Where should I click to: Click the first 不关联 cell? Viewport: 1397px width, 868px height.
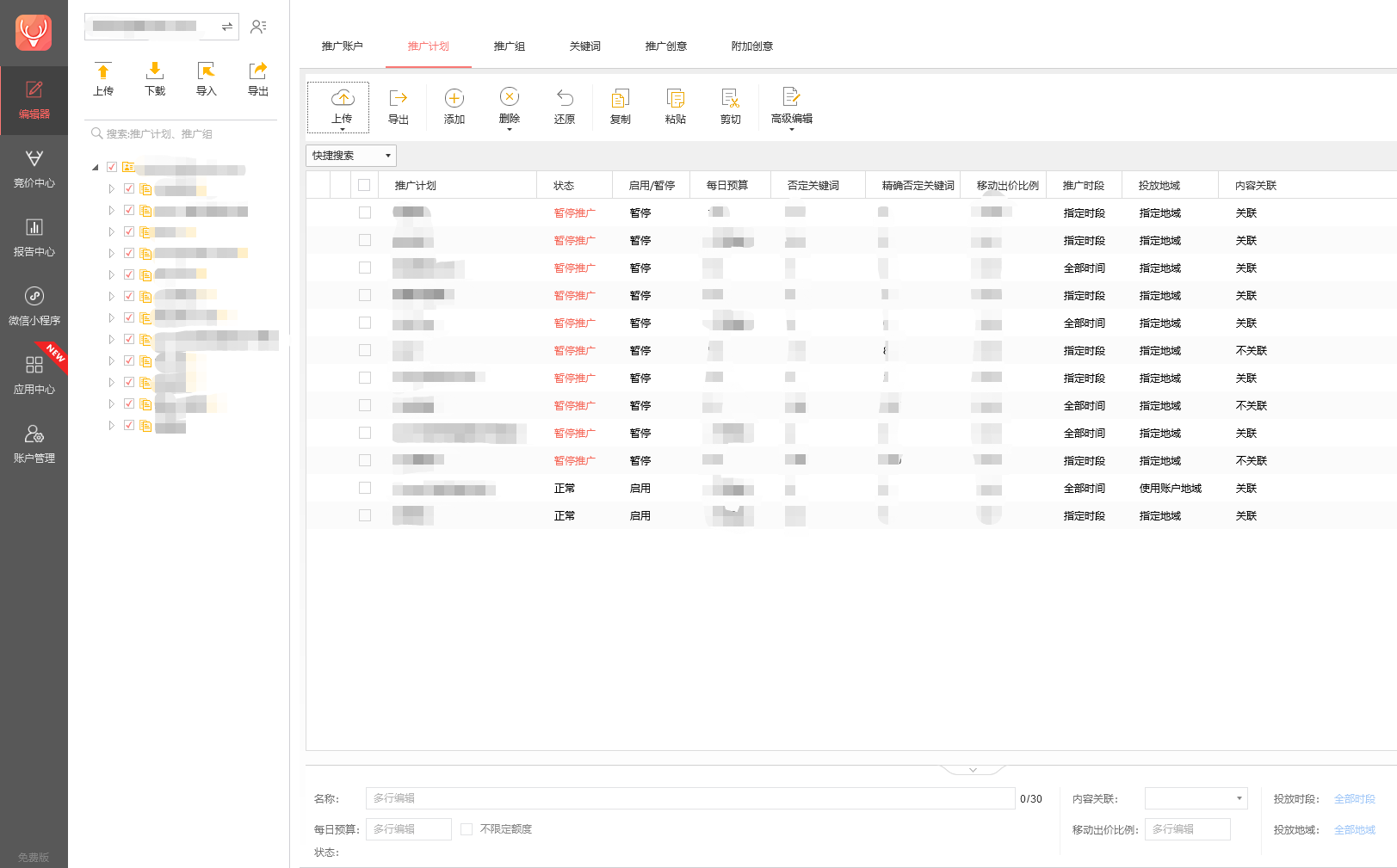tap(1252, 351)
